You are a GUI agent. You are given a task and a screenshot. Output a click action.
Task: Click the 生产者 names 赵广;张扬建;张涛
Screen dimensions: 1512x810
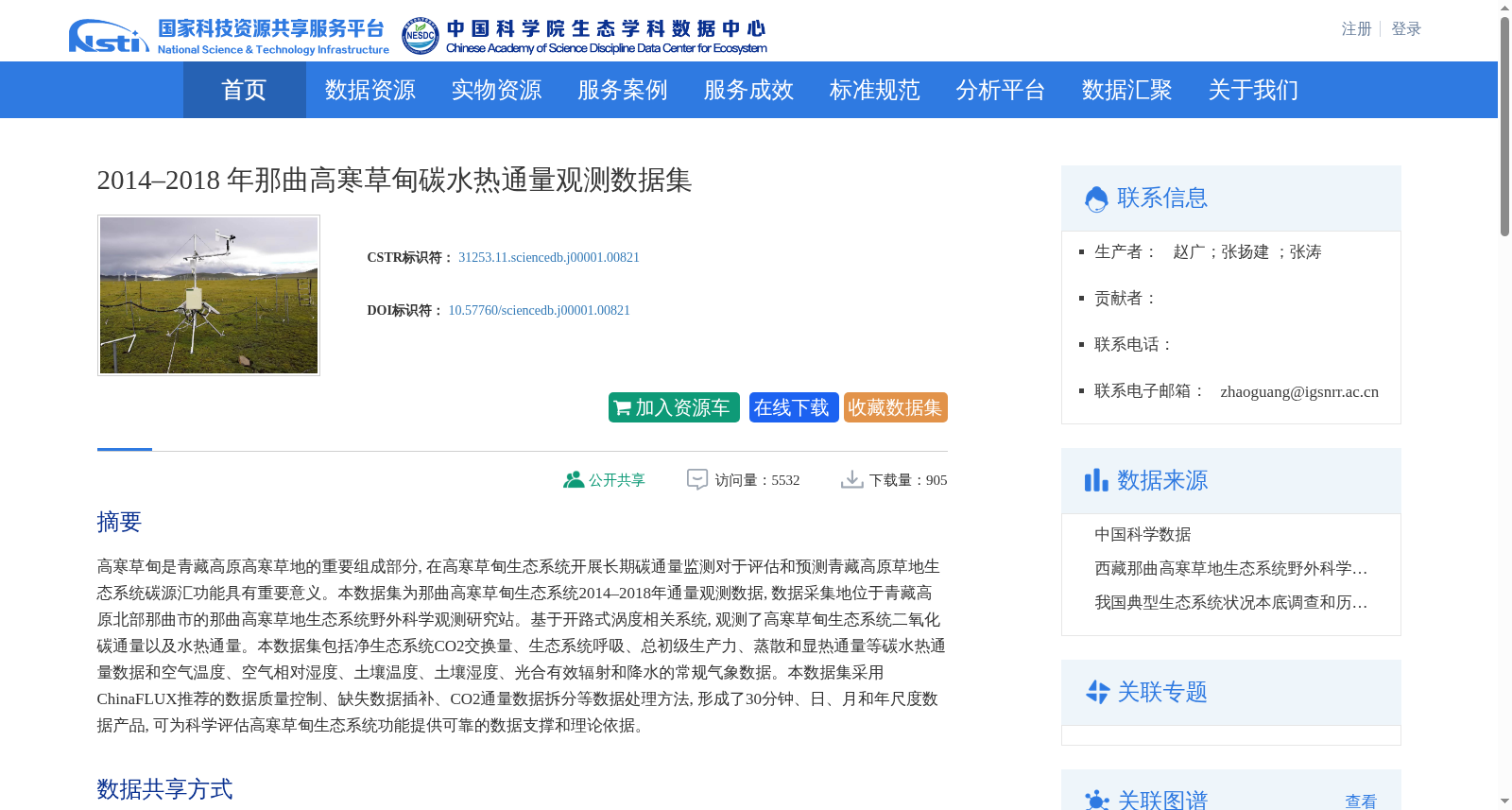point(1247,251)
